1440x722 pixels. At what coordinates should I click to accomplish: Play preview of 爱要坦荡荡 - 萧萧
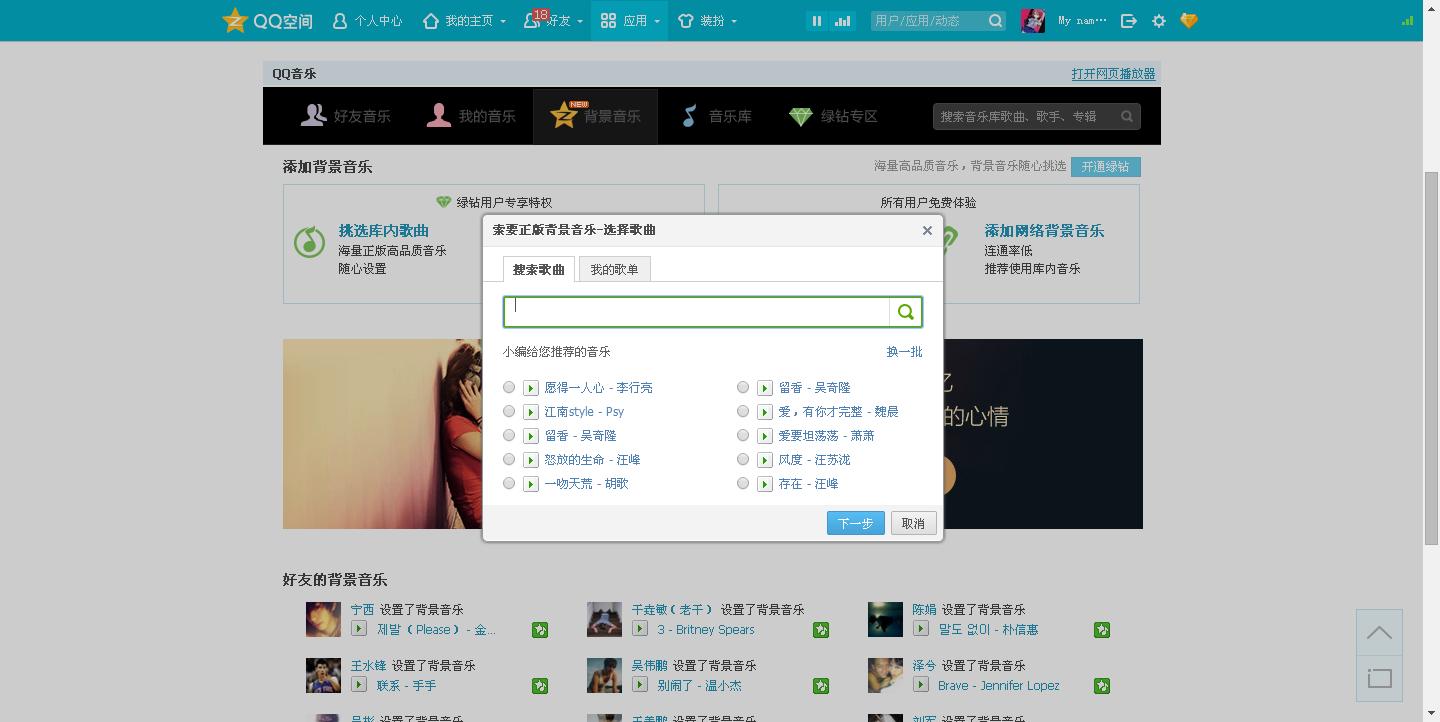coord(765,436)
